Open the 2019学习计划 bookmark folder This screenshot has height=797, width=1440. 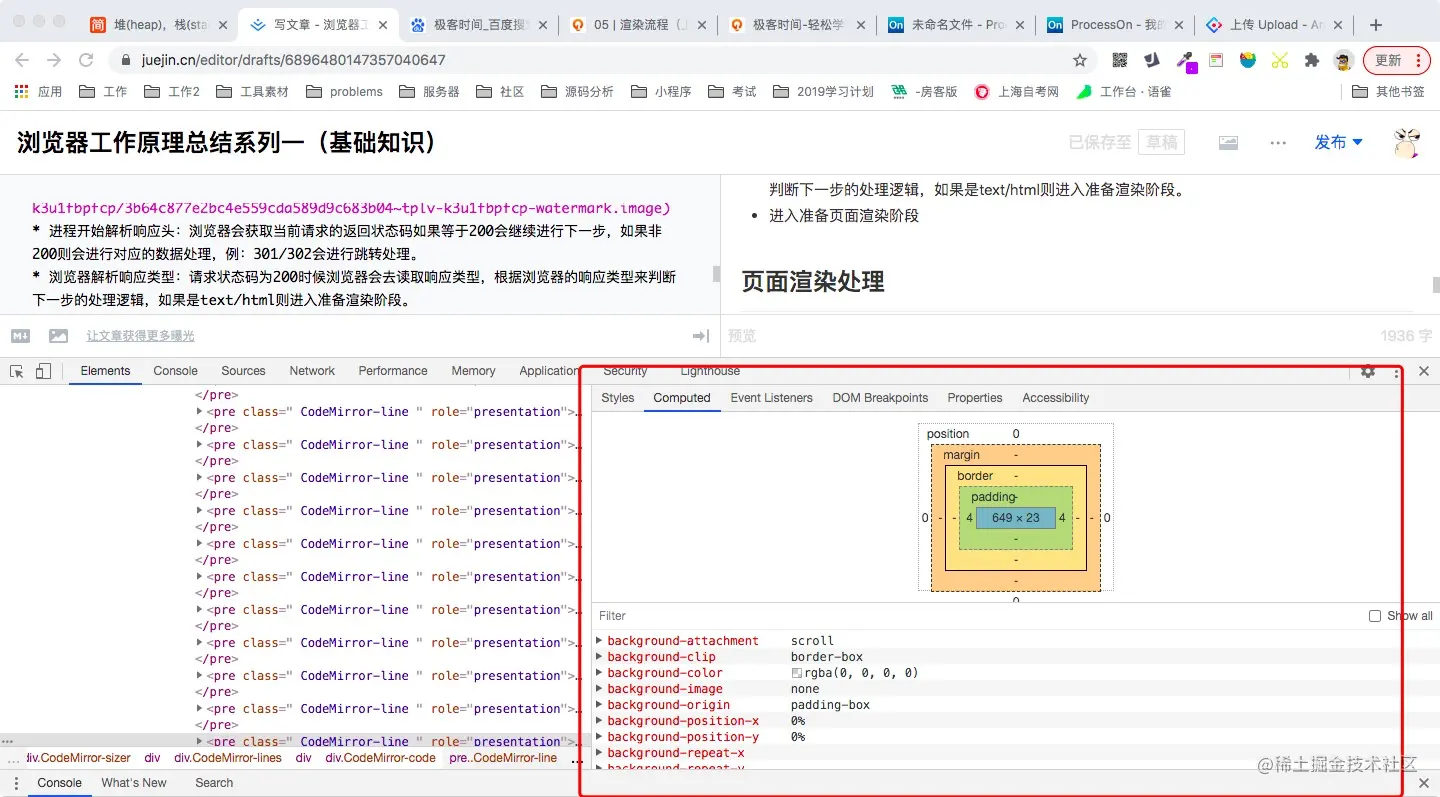[822, 91]
